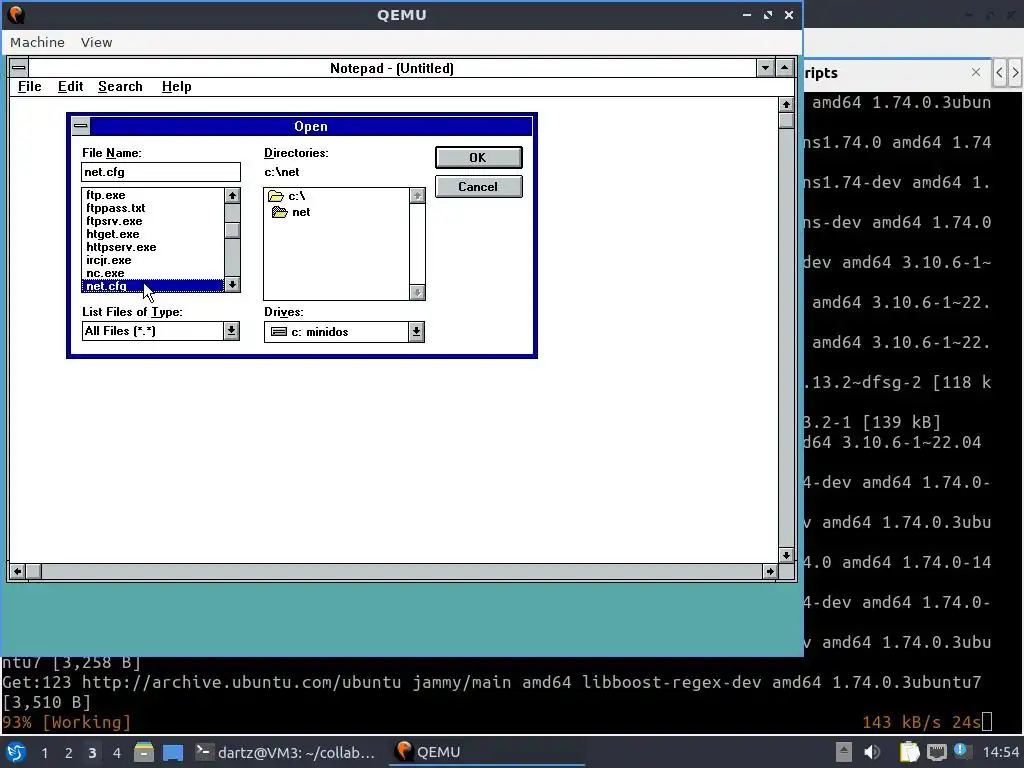Click directories list scroll down arrow
This screenshot has height=768, width=1024.
tap(417, 293)
